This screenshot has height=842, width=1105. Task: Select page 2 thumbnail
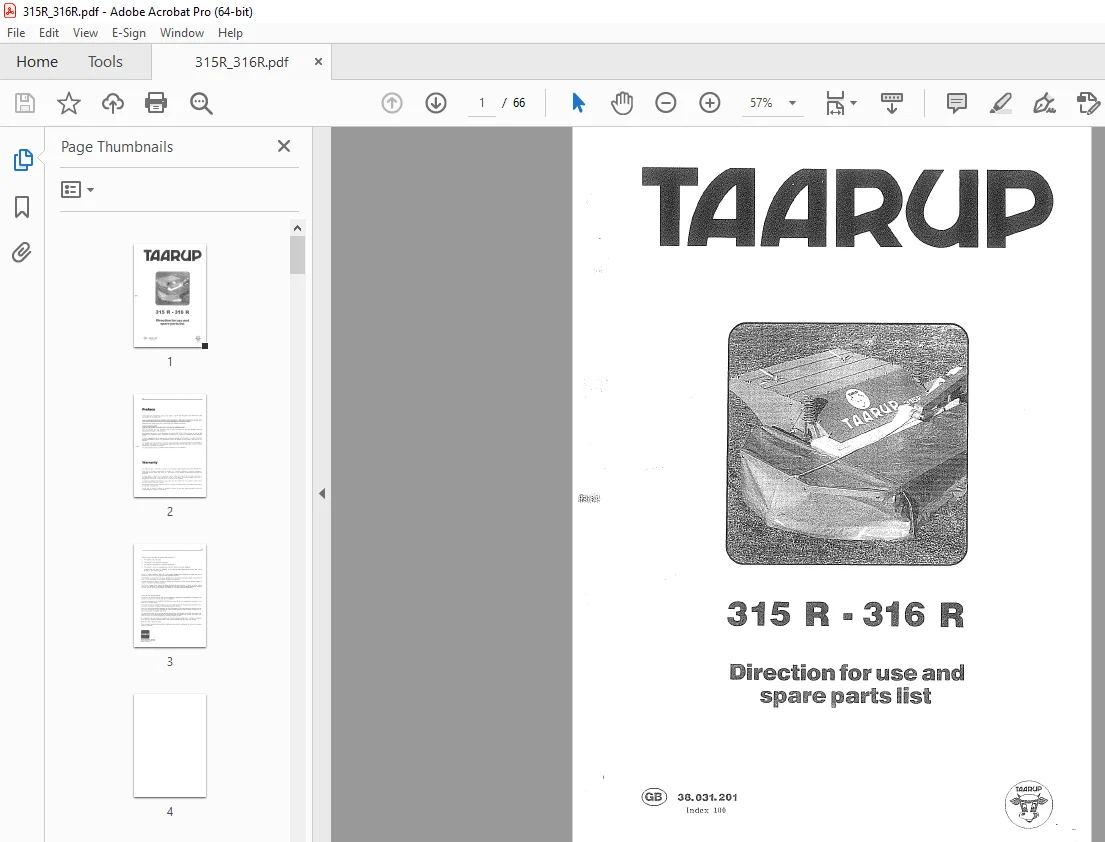pos(170,445)
